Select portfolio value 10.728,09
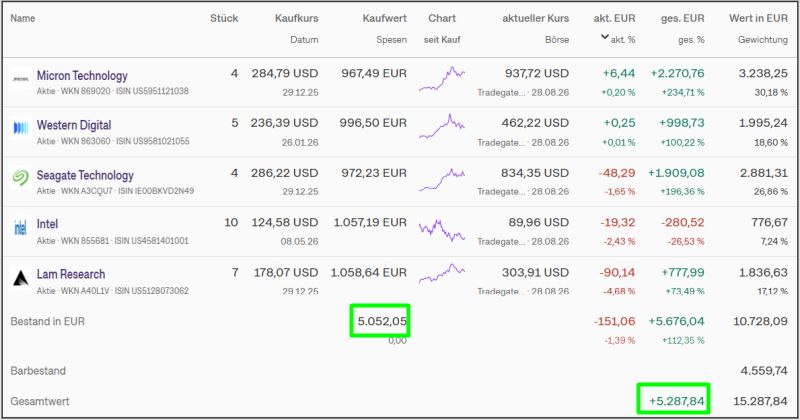800x420 pixels. [760, 321]
